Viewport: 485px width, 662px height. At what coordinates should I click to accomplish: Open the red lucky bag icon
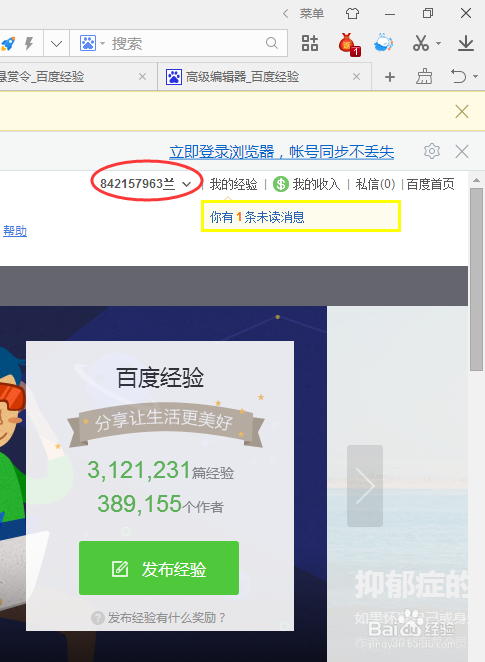(349, 44)
